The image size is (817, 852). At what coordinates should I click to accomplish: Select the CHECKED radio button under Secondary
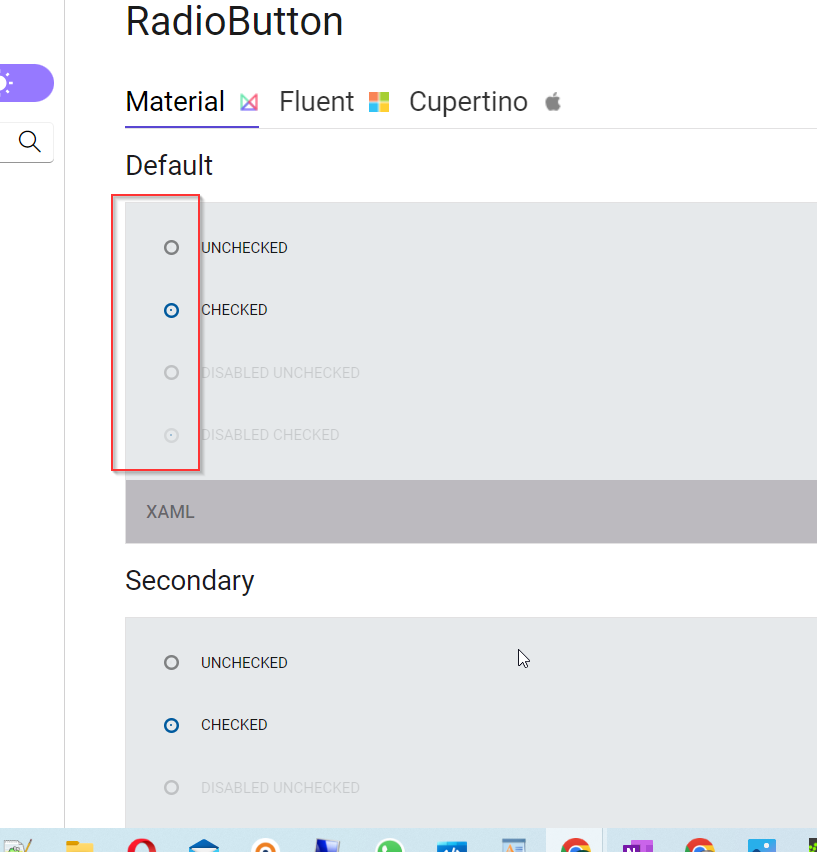[171, 725]
